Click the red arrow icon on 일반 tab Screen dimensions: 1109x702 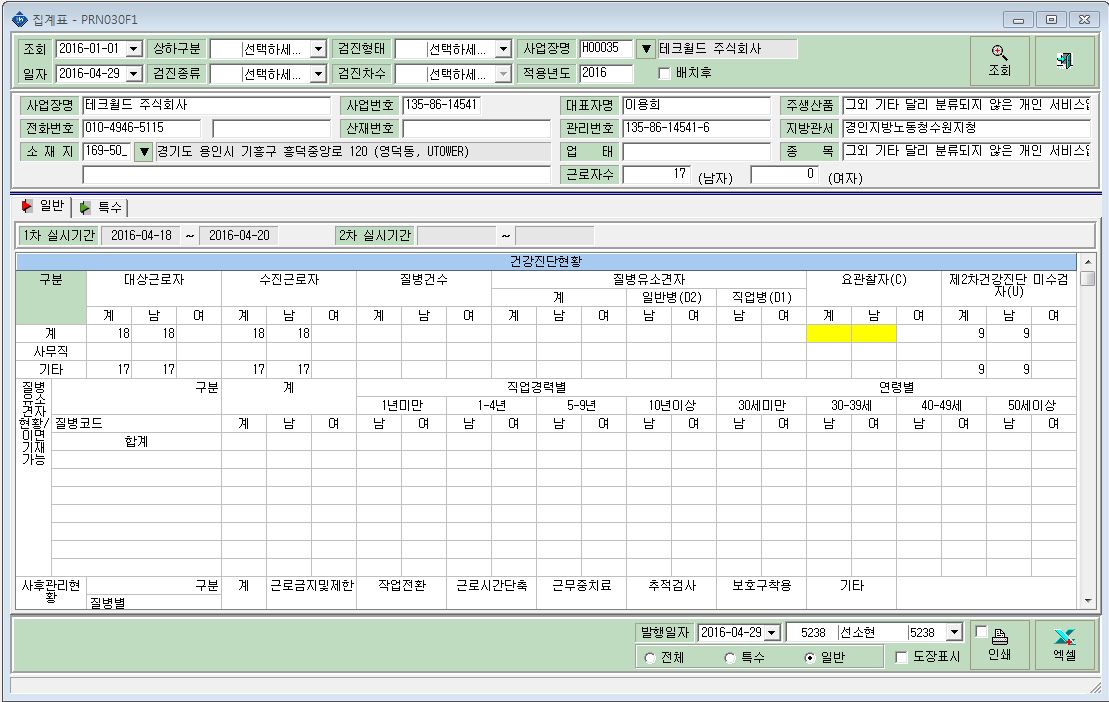point(27,206)
